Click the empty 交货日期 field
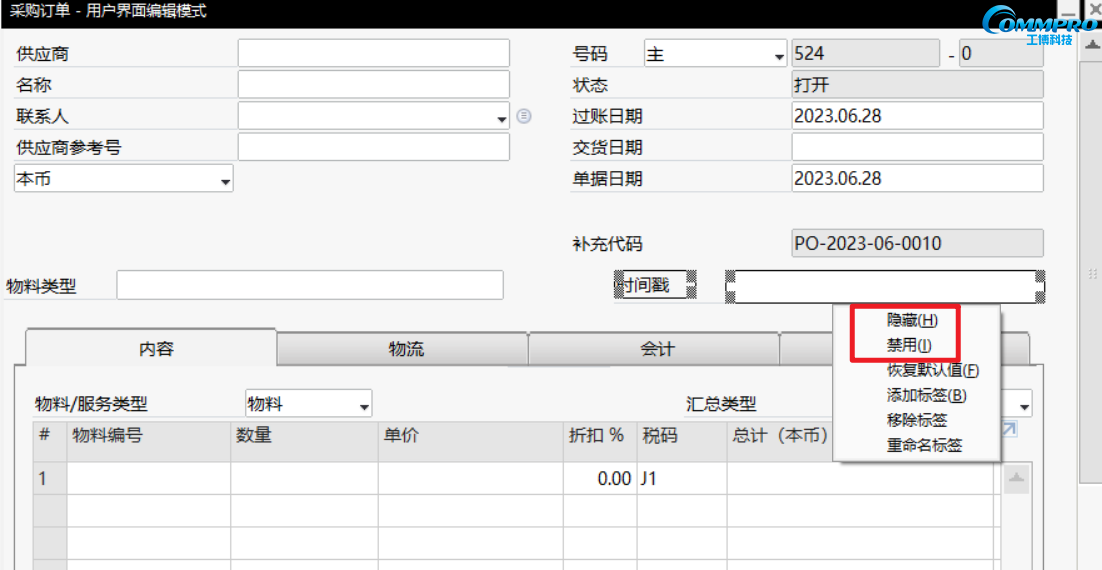Screen dimensions: 1102x570 click(917, 148)
